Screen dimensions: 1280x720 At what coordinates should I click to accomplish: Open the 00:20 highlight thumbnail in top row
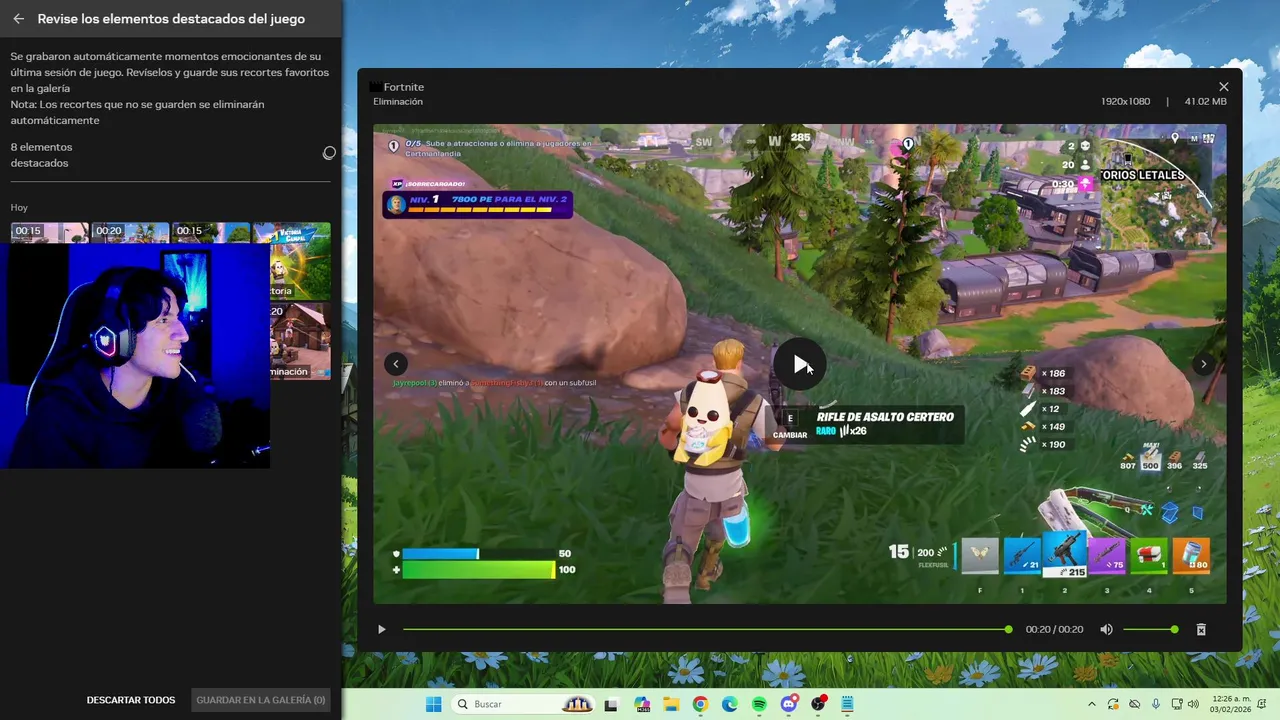pyautogui.click(x=130, y=232)
